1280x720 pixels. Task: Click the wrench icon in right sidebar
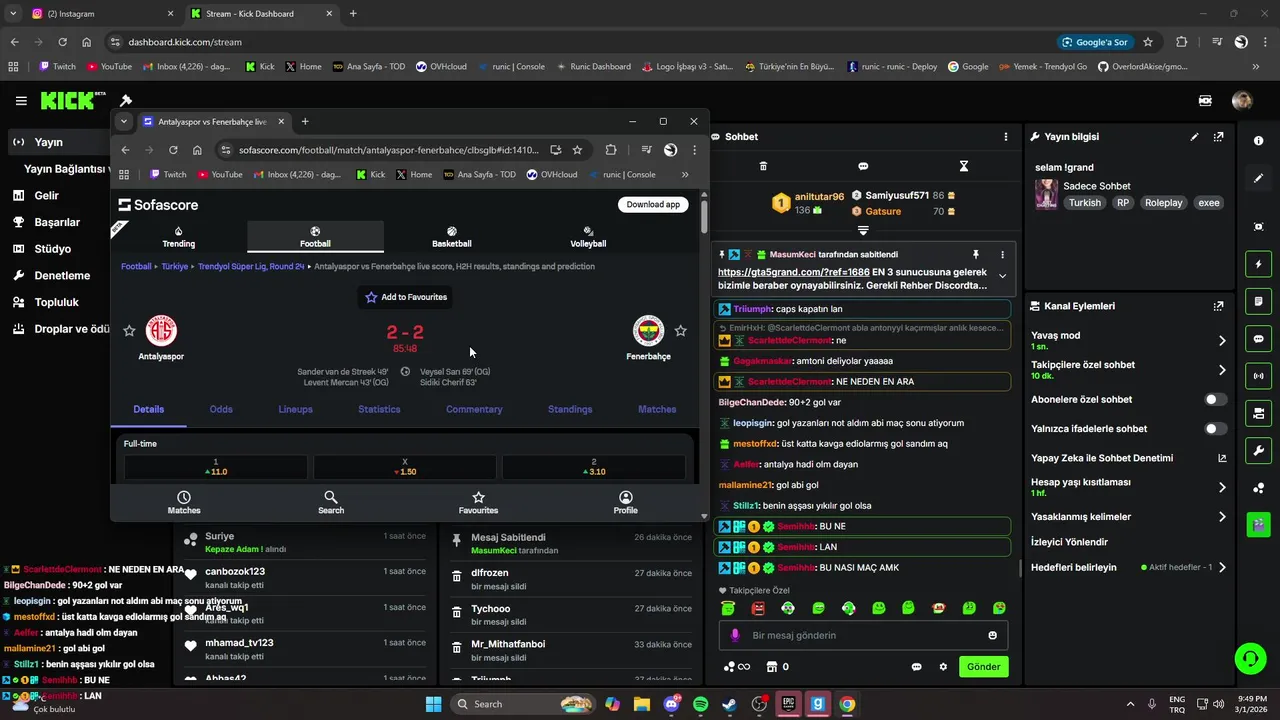(x=1259, y=450)
